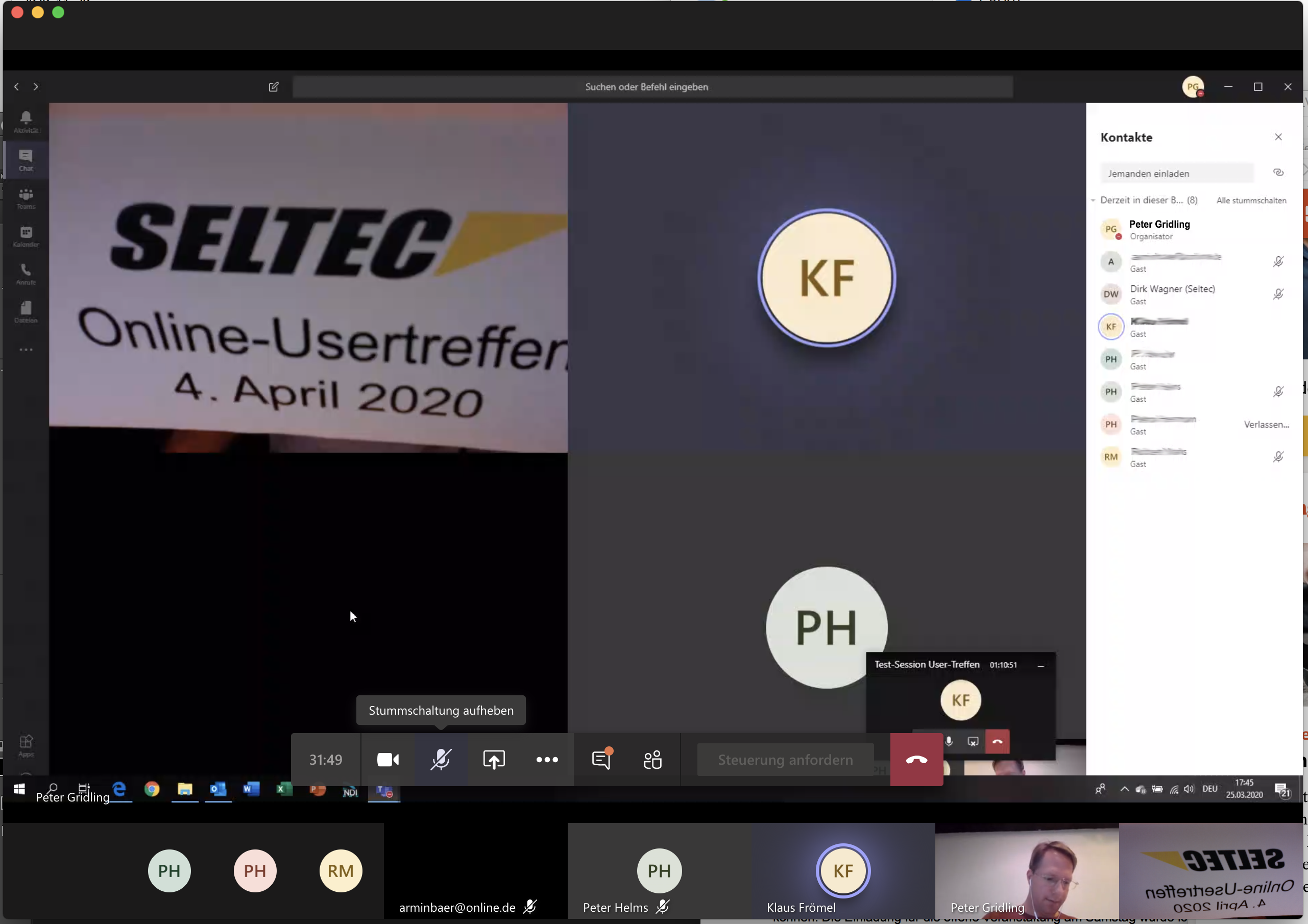Show hidden system tray icons
Viewport: 1308px width, 924px height.
tap(1124, 789)
